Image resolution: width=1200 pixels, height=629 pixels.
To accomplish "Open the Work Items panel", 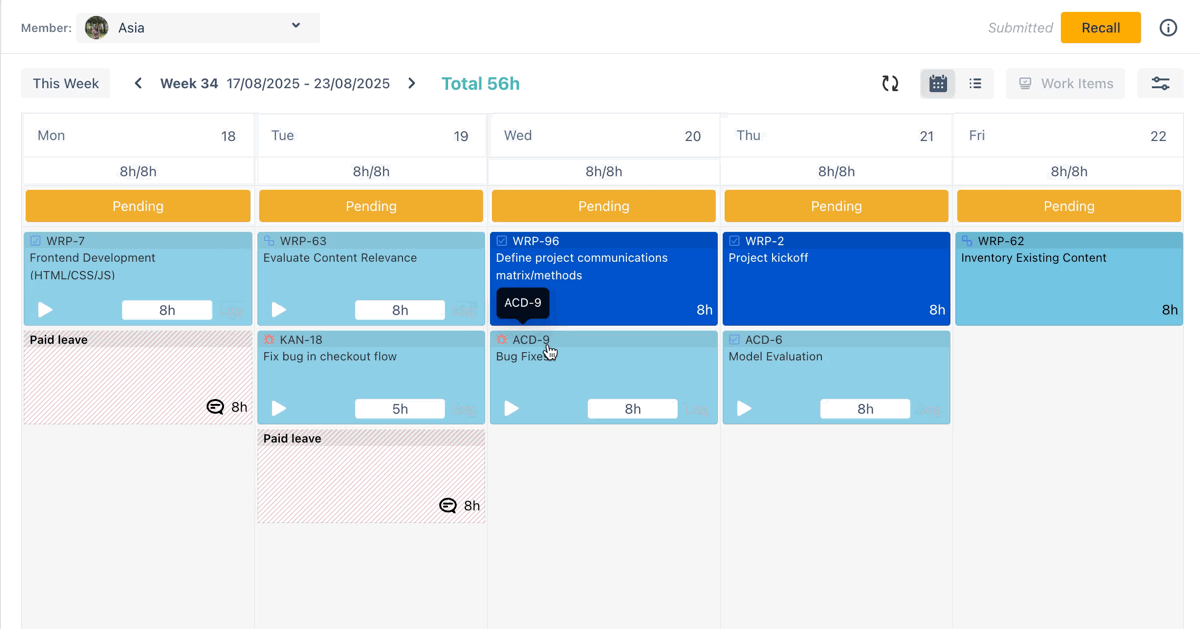I will click(1065, 84).
